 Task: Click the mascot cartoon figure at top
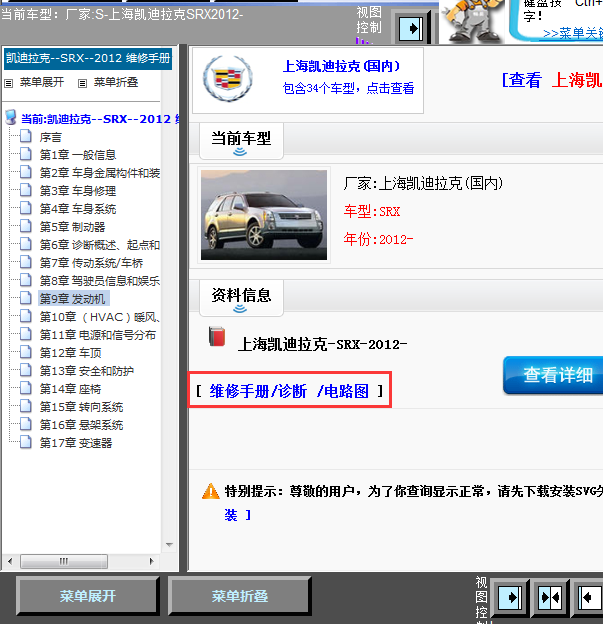coord(473,21)
